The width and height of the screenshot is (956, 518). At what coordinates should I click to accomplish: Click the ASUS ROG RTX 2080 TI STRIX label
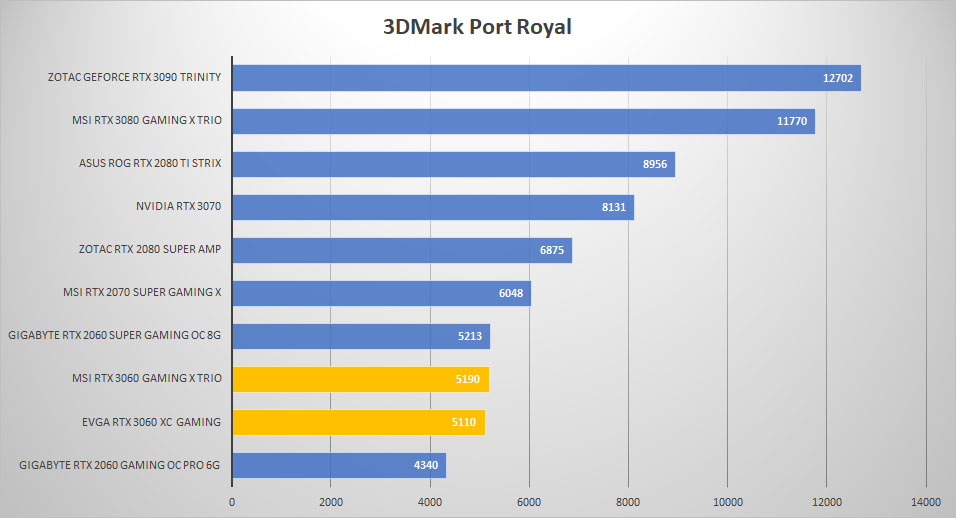pos(150,163)
